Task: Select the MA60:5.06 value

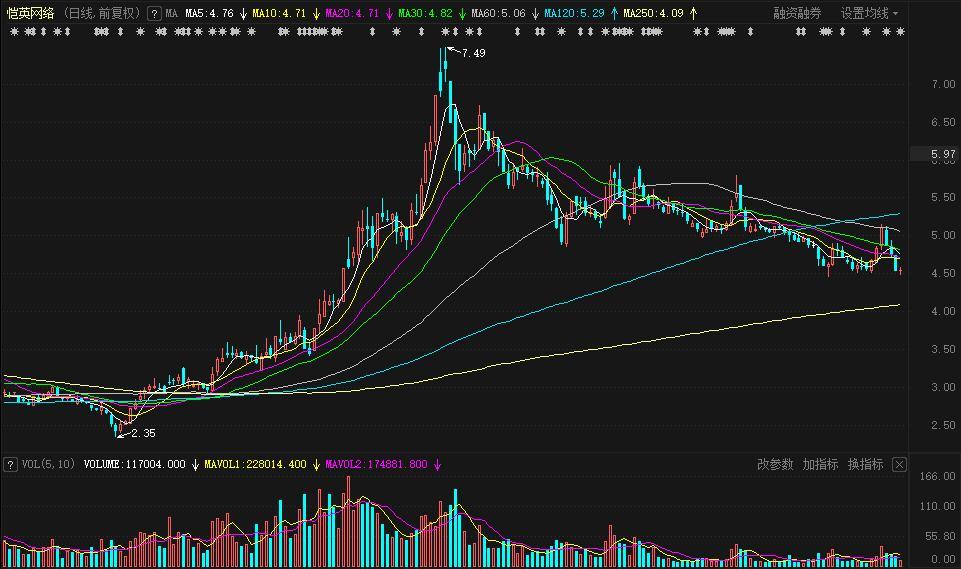Action: click(x=498, y=13)
